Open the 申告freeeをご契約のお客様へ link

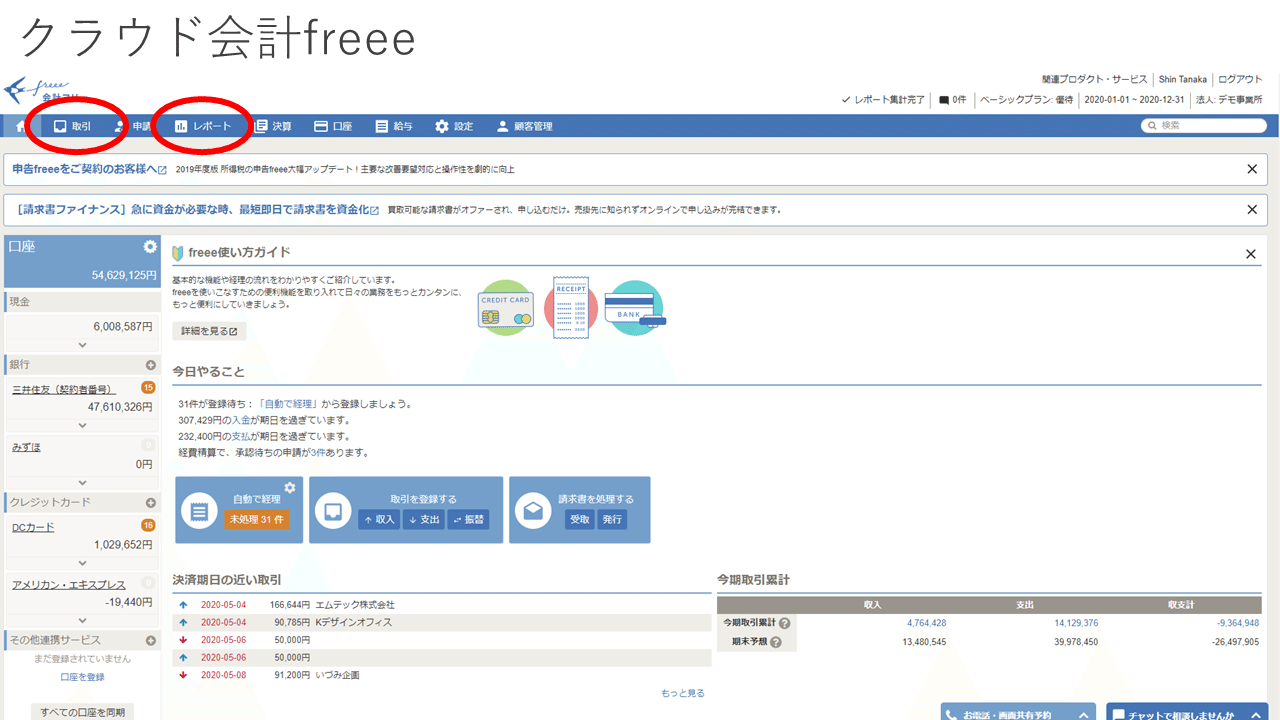(x=89, y=169)
